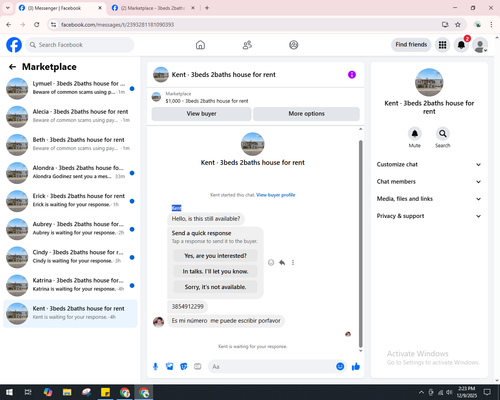This screenshot has height=400, width=500.
Task: Send a thumbs-up like
Action: (x=356, y=367)
